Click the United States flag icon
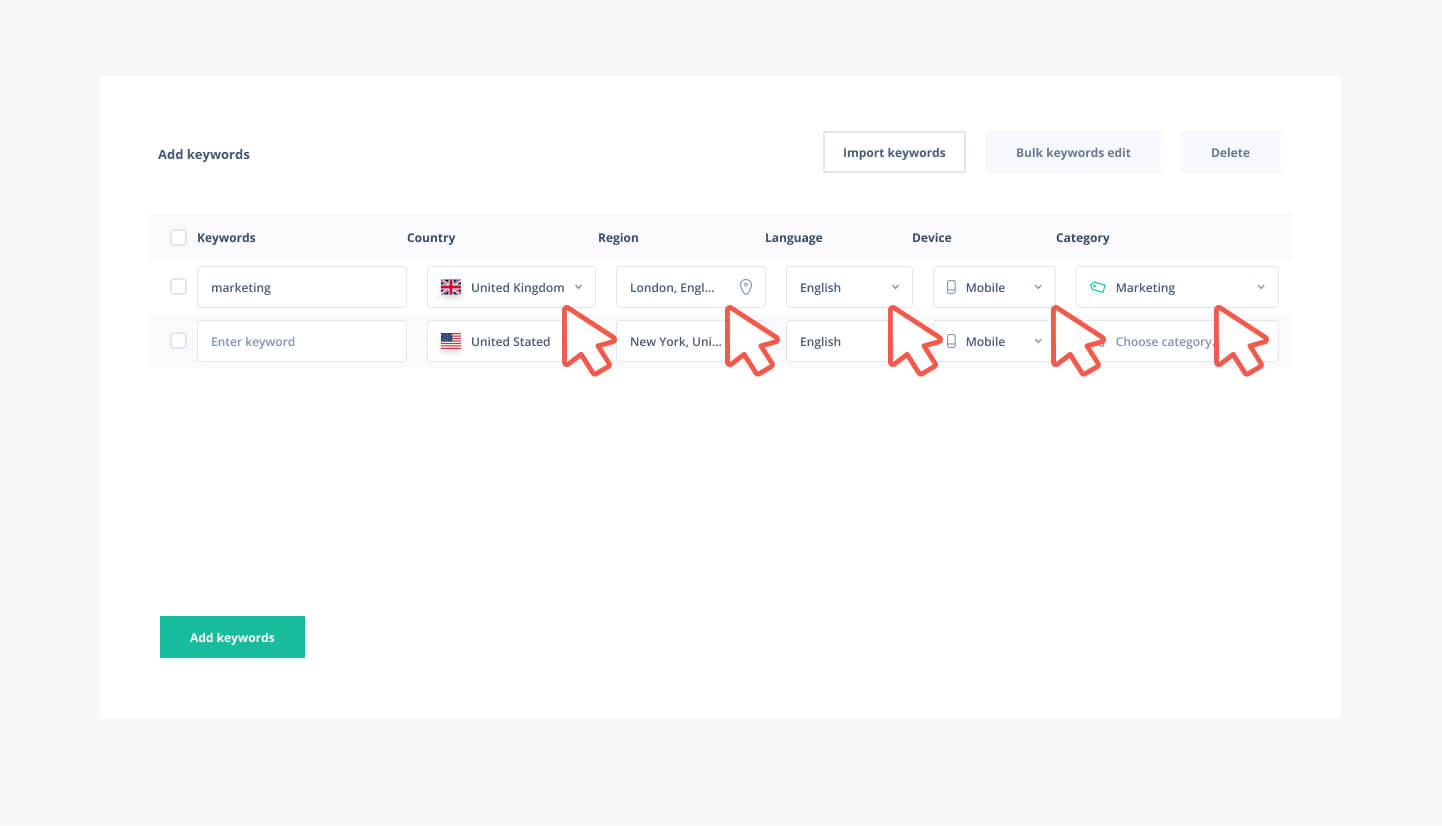The width and height of the screenshot is (1442, 826). click(x=451, y=341)
